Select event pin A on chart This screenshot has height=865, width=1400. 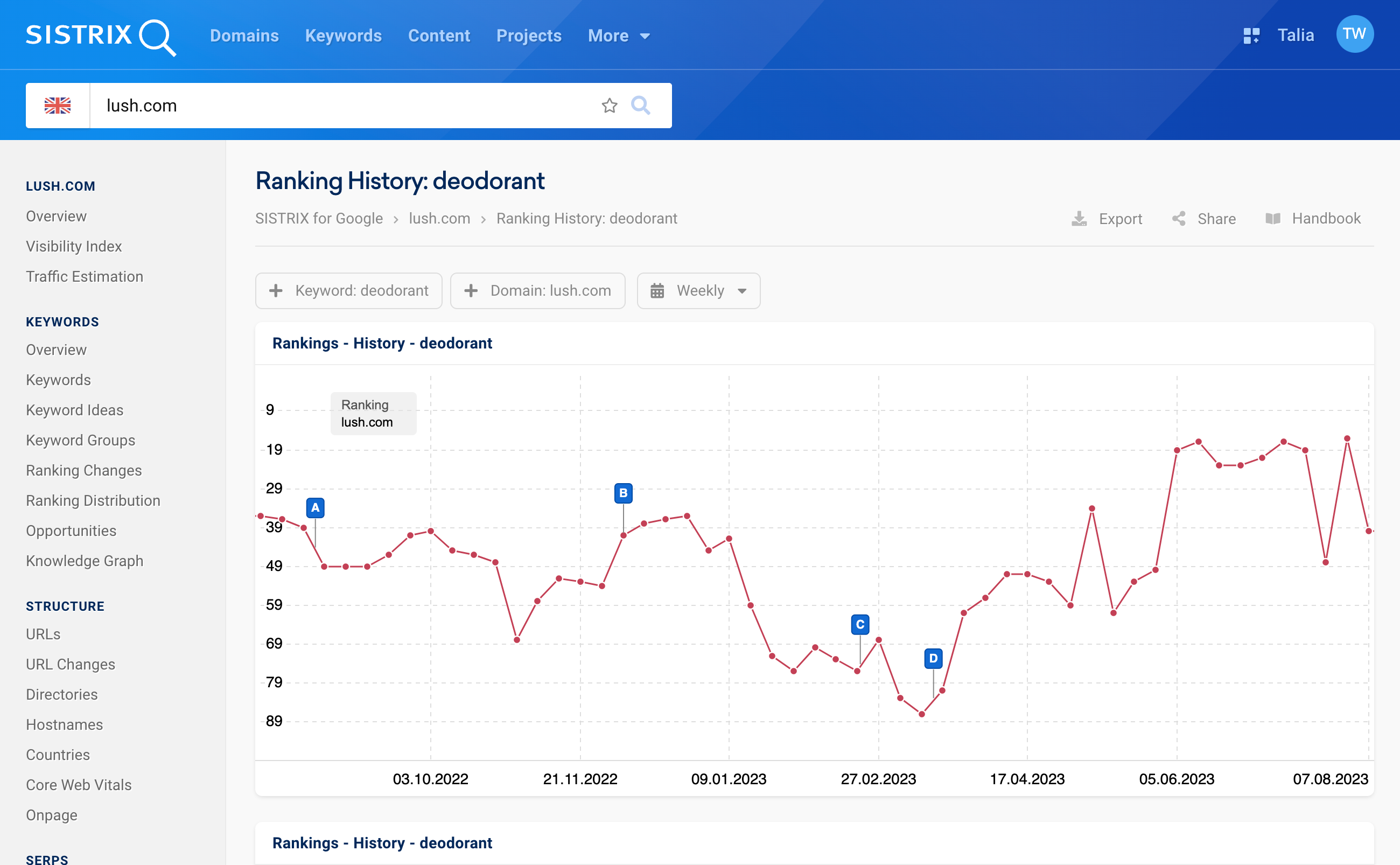coord(315,508)
